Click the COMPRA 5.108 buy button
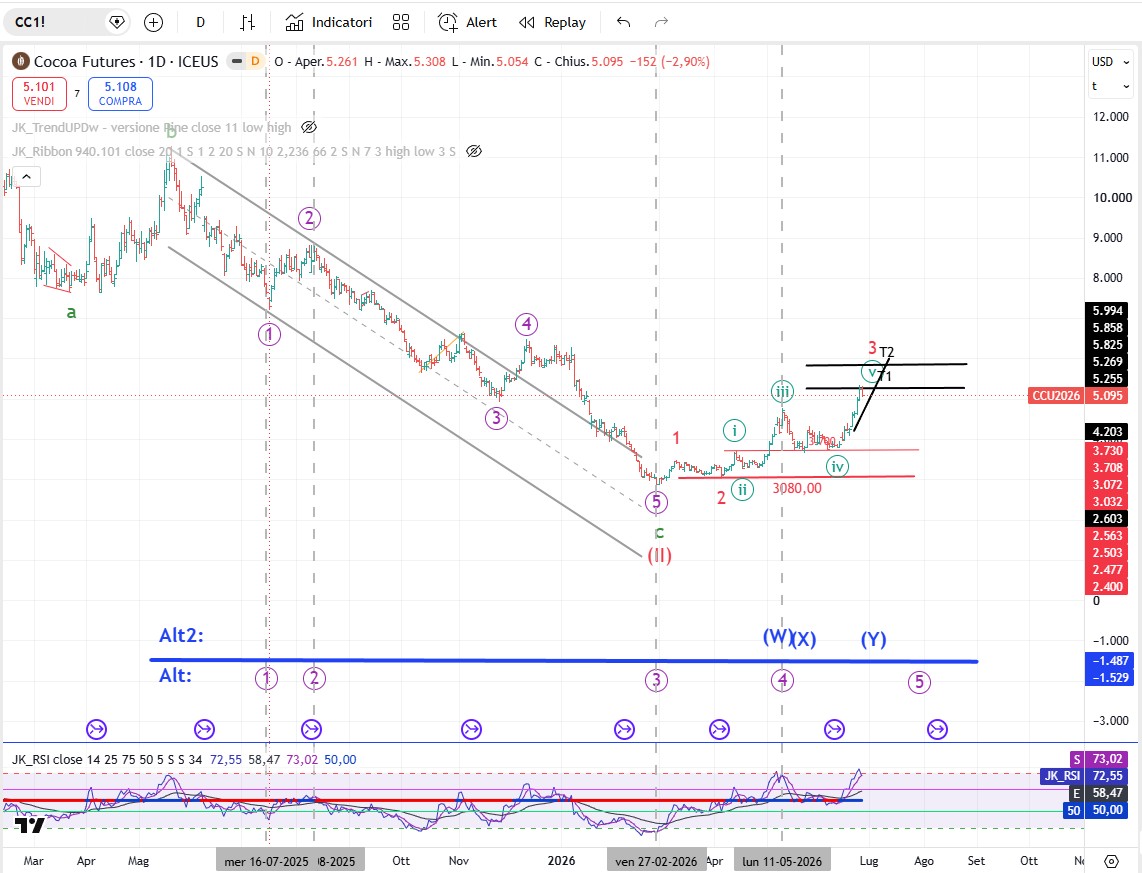The height and width of the screenshot is (873, 1142). coord(120,94)
